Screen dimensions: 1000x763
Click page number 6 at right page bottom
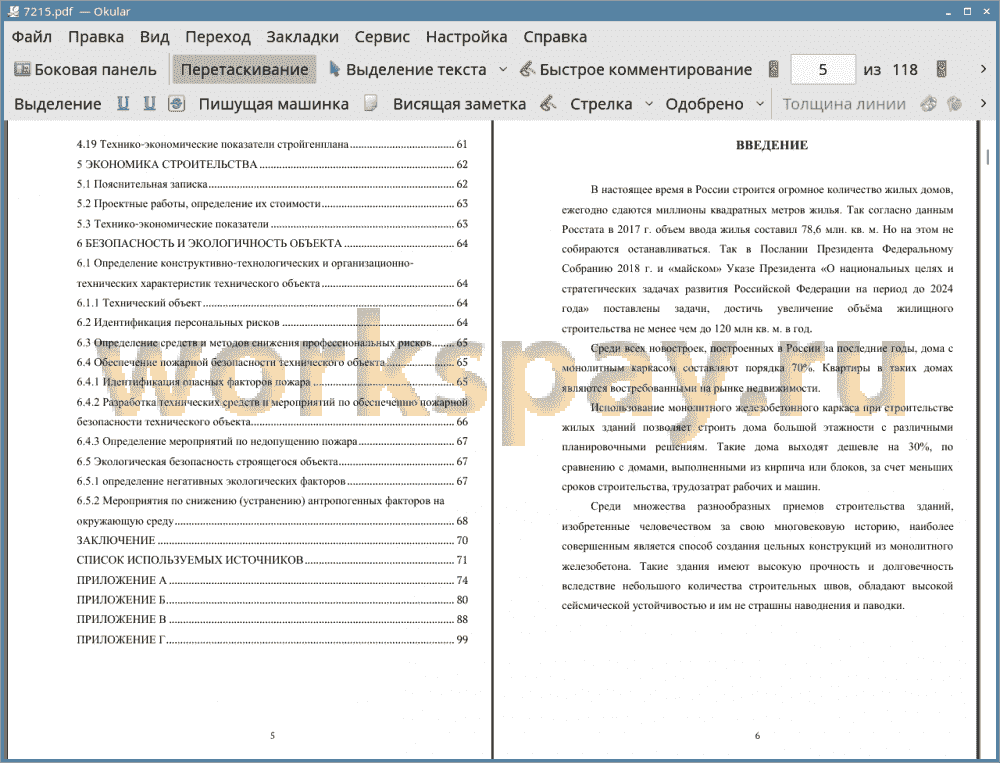click(x=757, y=736)
